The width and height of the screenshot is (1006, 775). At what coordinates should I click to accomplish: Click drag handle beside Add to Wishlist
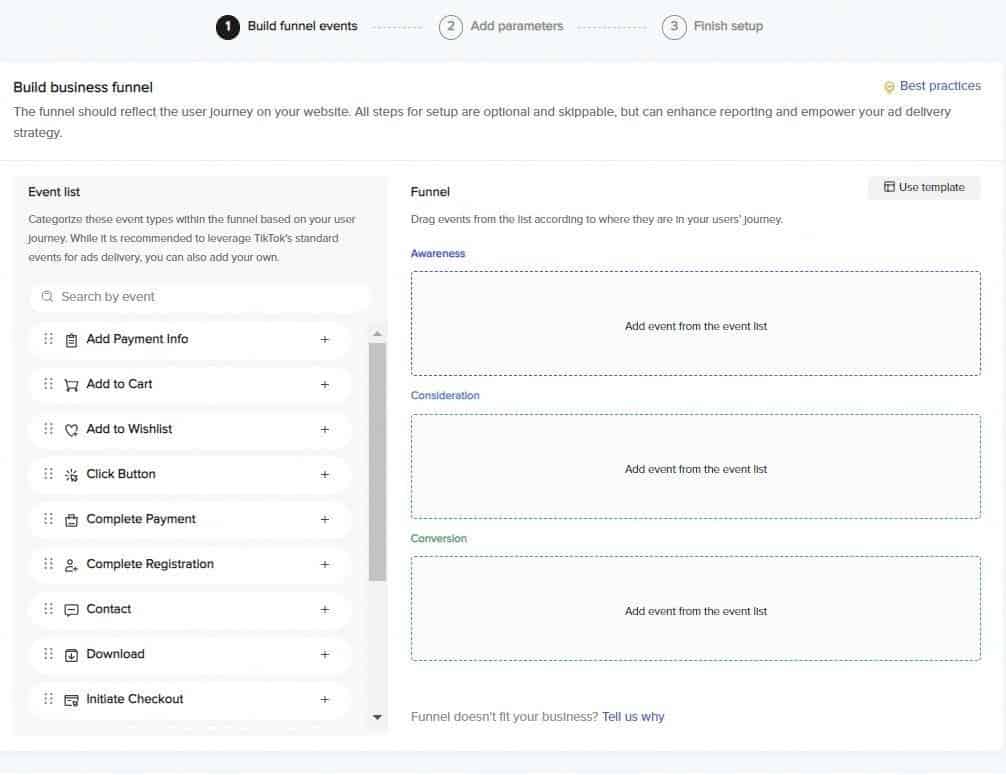48,429
